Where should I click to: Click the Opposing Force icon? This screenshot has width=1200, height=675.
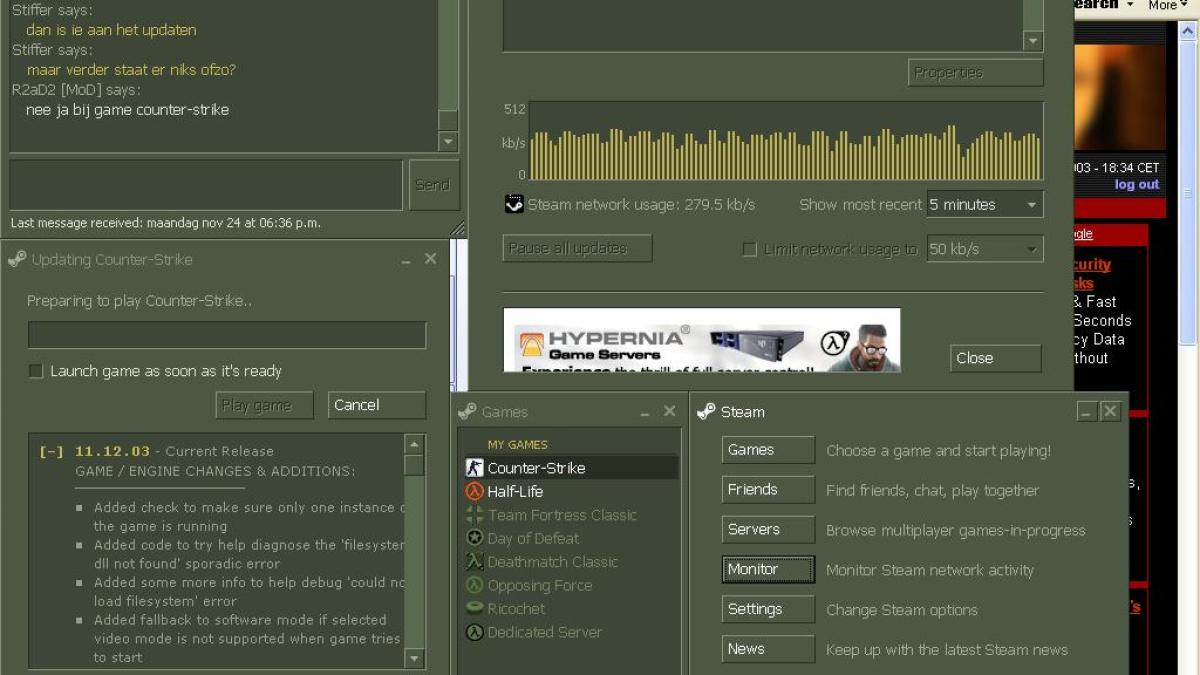tap(475, 586)
